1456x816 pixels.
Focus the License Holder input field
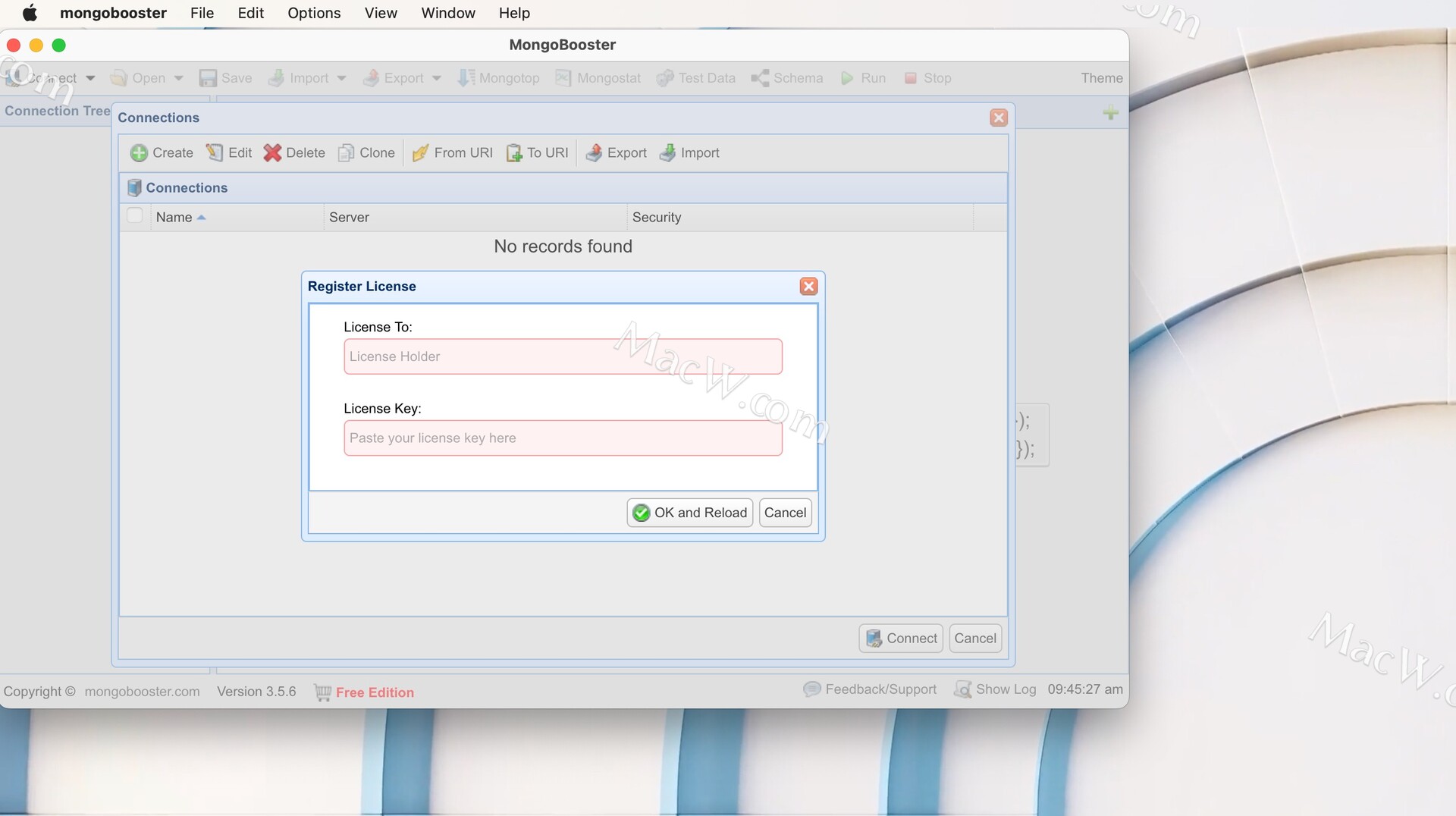pos(563,356)
